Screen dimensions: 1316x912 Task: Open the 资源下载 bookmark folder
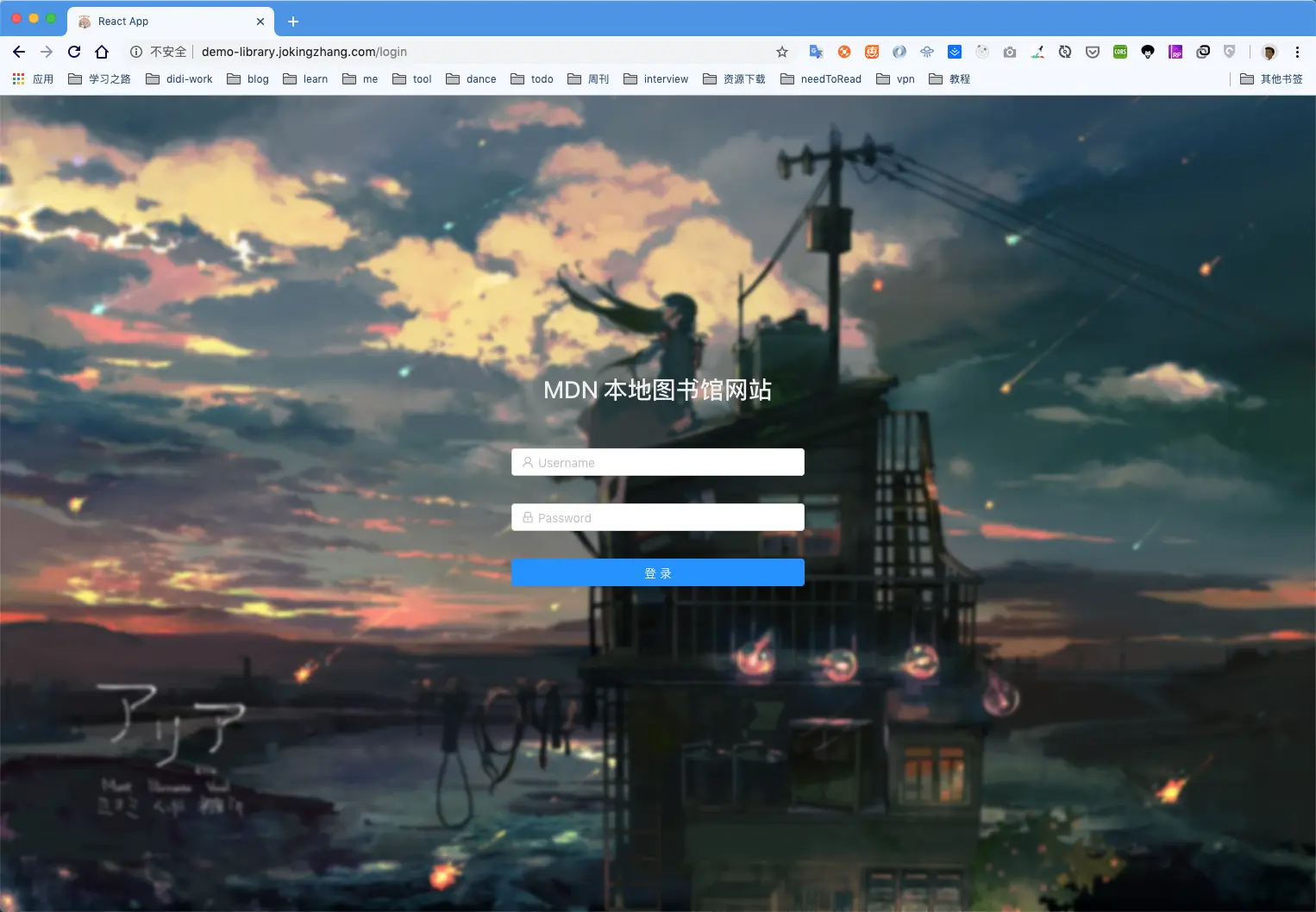point(734,78)
